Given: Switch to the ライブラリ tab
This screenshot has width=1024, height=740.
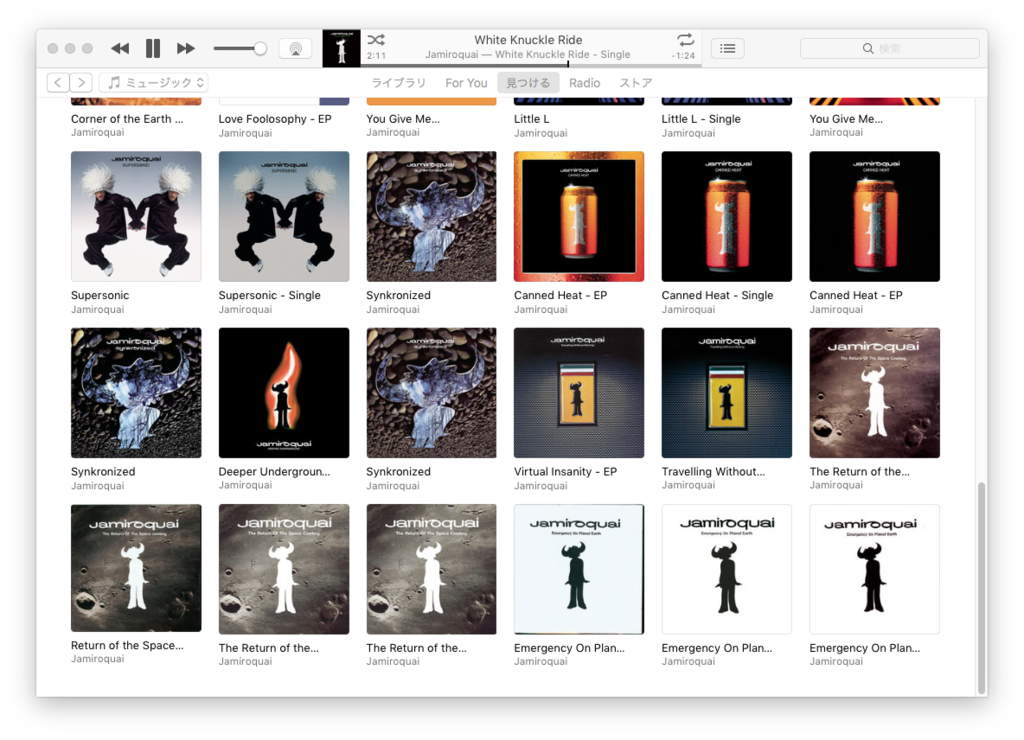Looking at the screenshot, I should [x=398, y=83].
